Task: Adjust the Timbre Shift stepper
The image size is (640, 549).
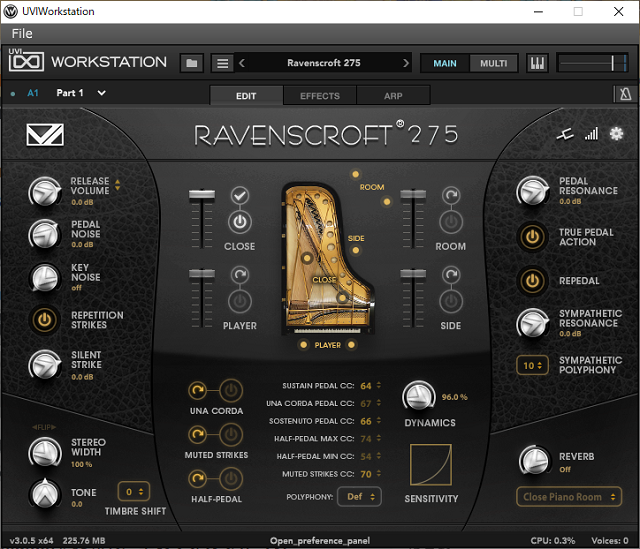Action: [x=134, y=491]
